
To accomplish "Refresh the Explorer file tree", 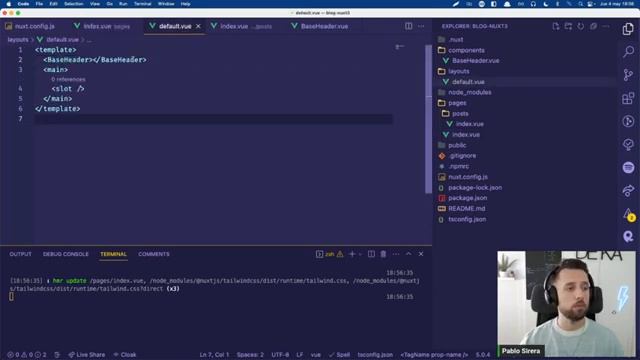I will pos(580,26).
